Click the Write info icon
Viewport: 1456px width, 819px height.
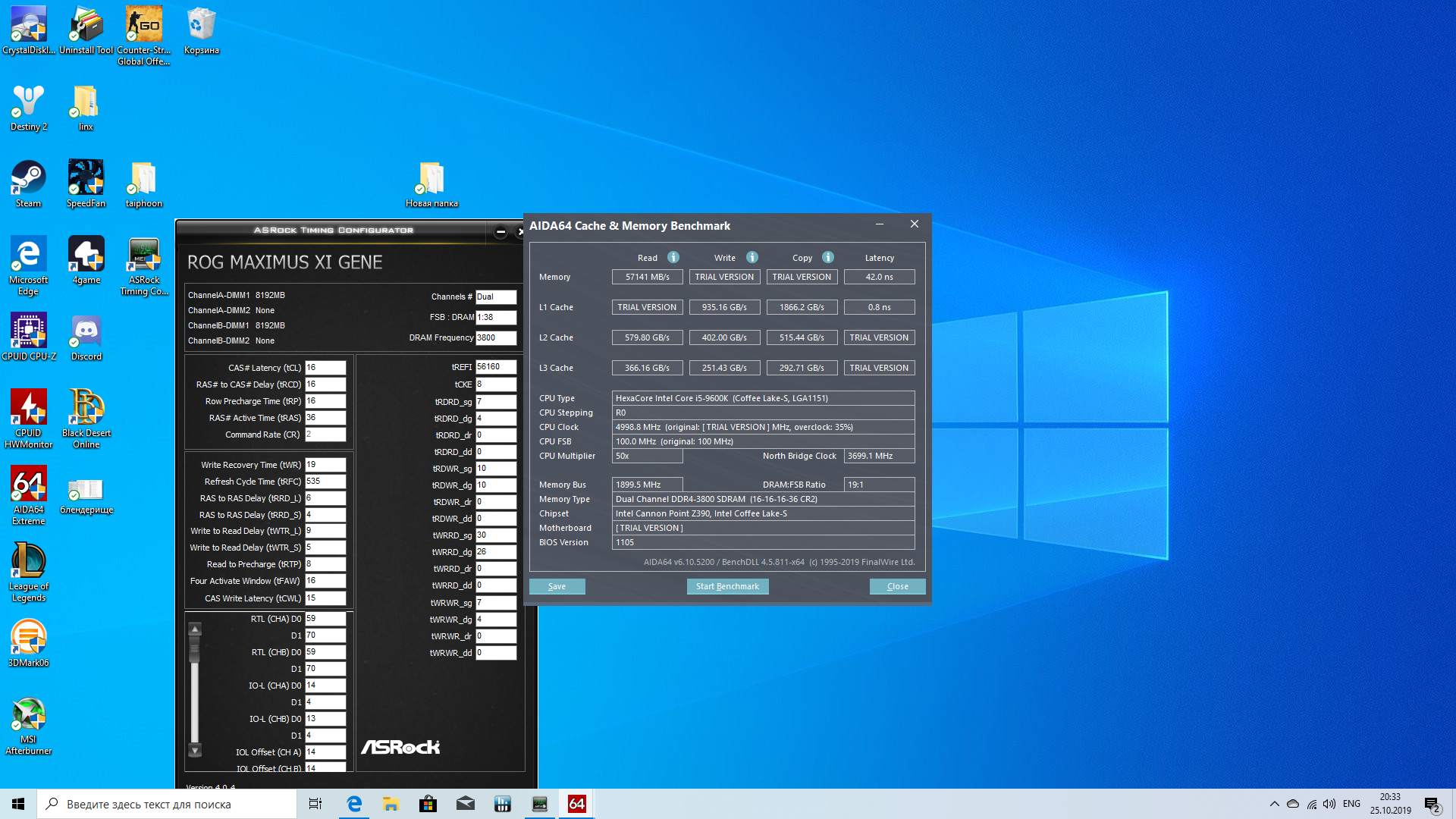[x=752, y=257]
